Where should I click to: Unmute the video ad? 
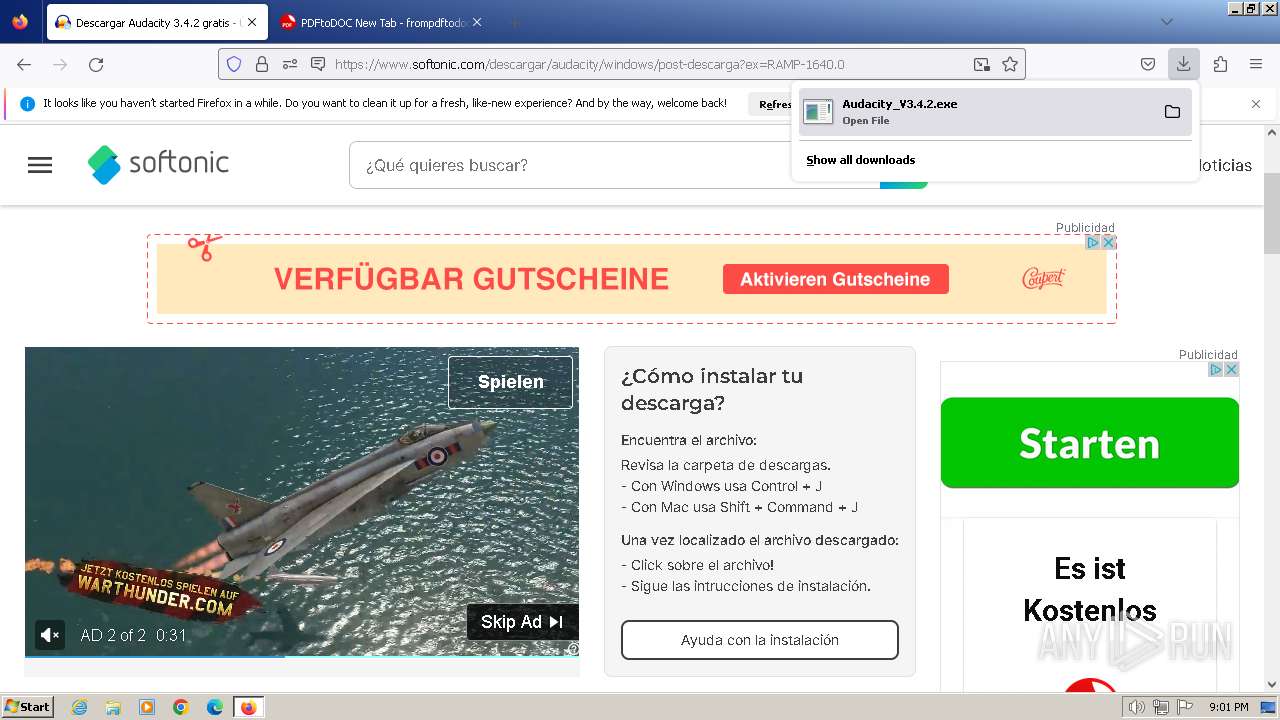tap(50, 634)
